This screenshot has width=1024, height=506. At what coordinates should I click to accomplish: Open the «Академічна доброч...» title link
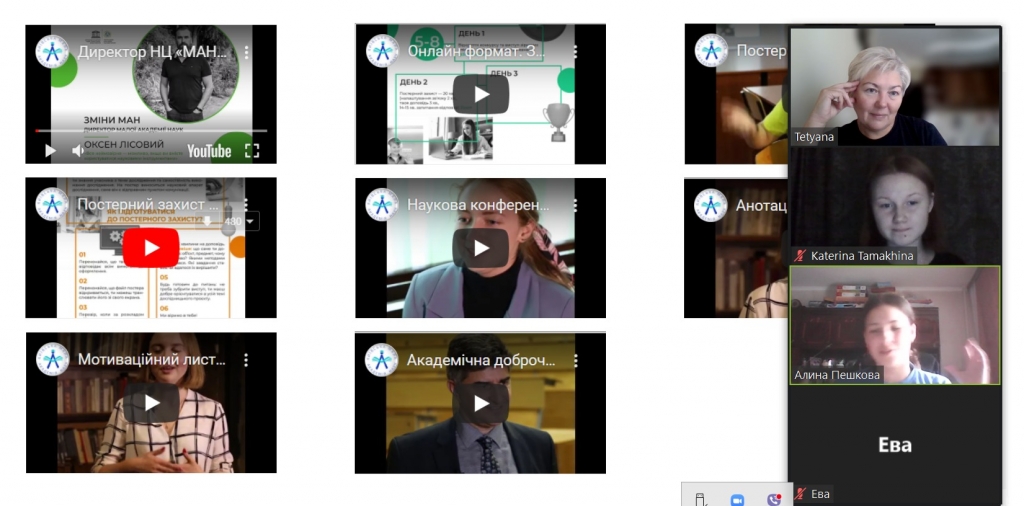pyautogui.click(x=481, y=360)
